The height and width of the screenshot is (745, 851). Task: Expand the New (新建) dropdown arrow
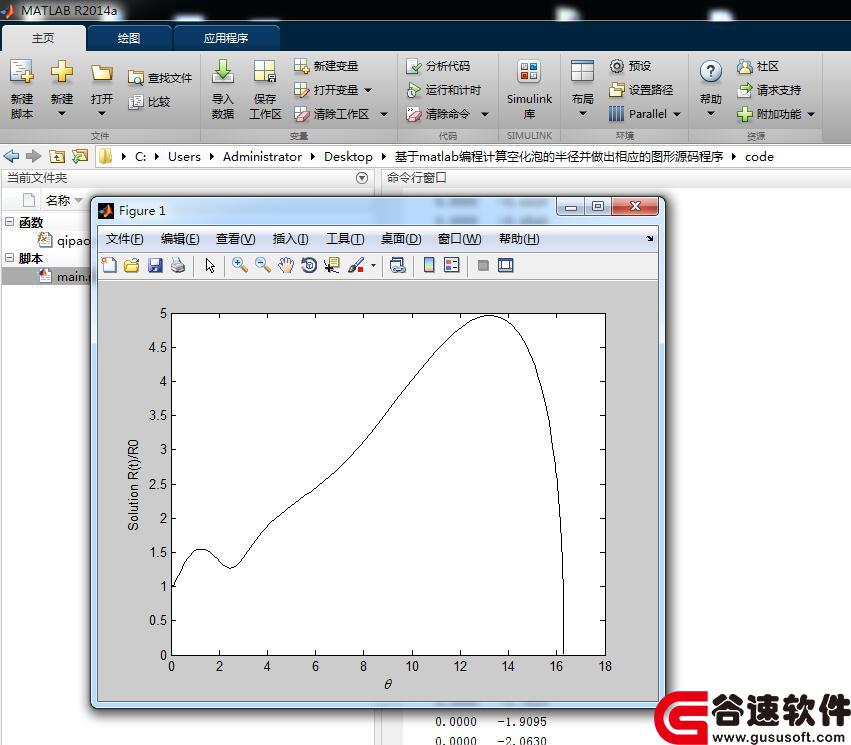[x=61, y=114]
